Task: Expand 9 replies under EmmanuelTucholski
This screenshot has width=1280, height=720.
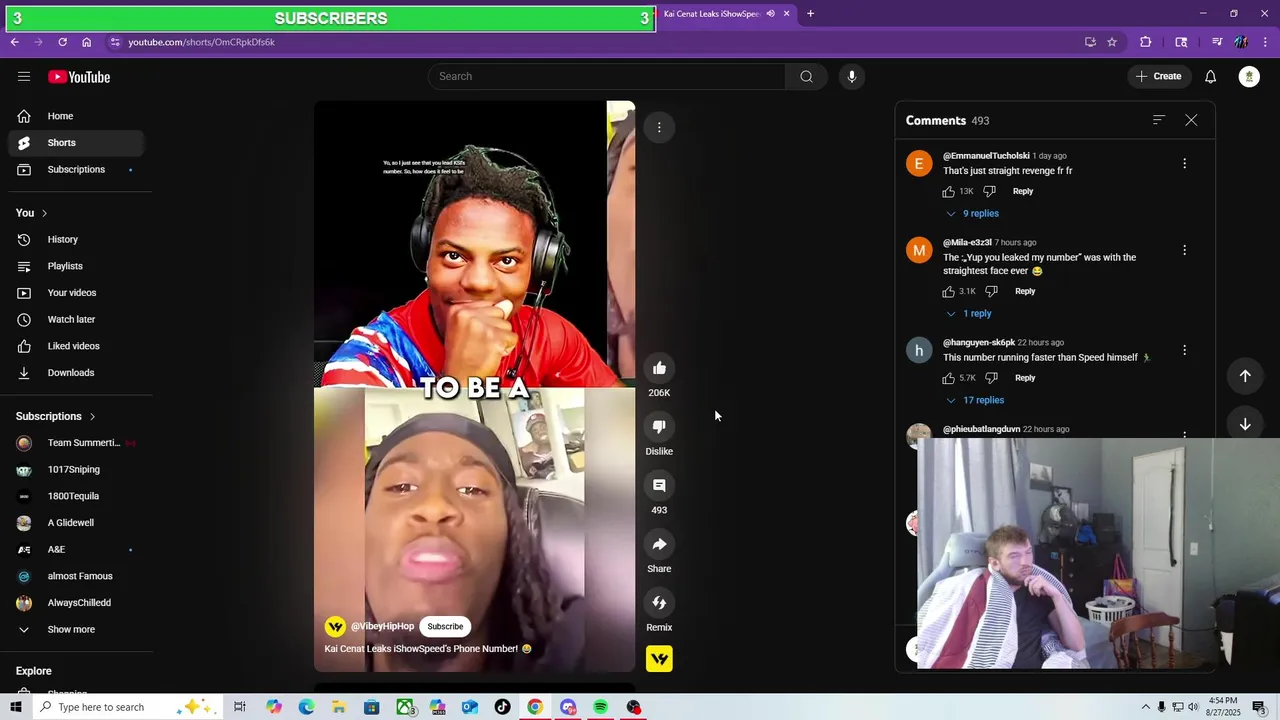Action: 972,213
